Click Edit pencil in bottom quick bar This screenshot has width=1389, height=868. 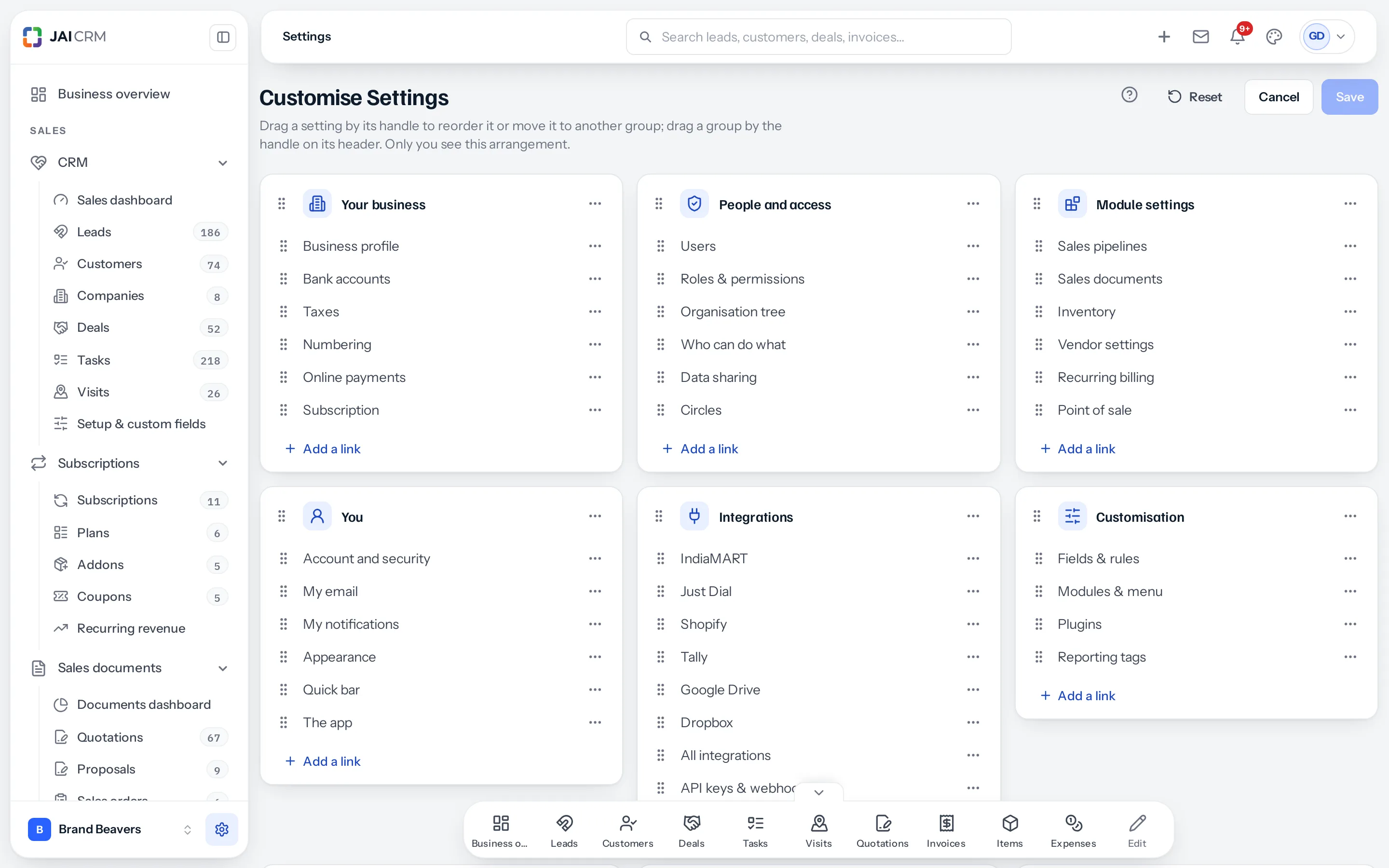pyautogui.click(x=1137, y=831)
